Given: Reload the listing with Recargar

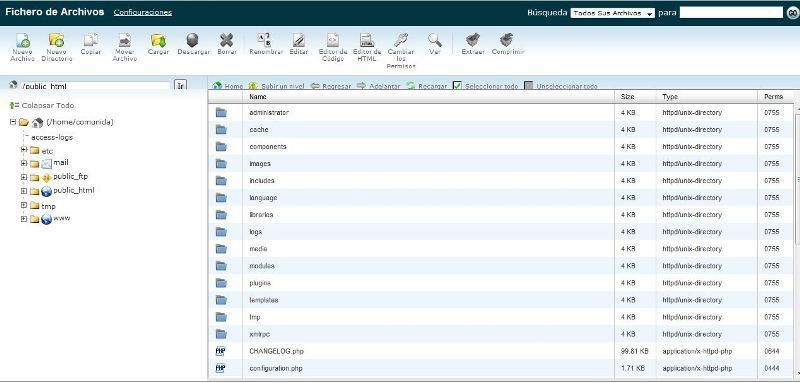Looking at the screenshot, I should tap(427, 86).
